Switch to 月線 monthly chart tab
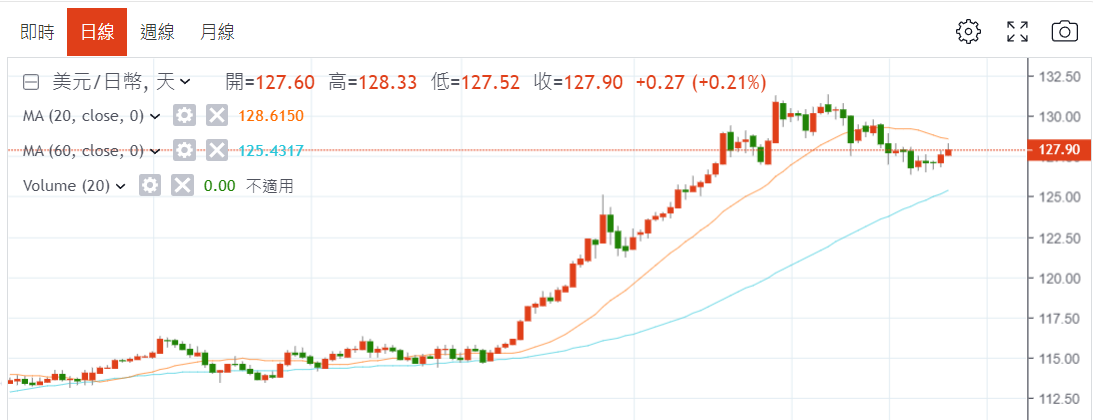 pyautogui.click(x=217, y=32)
